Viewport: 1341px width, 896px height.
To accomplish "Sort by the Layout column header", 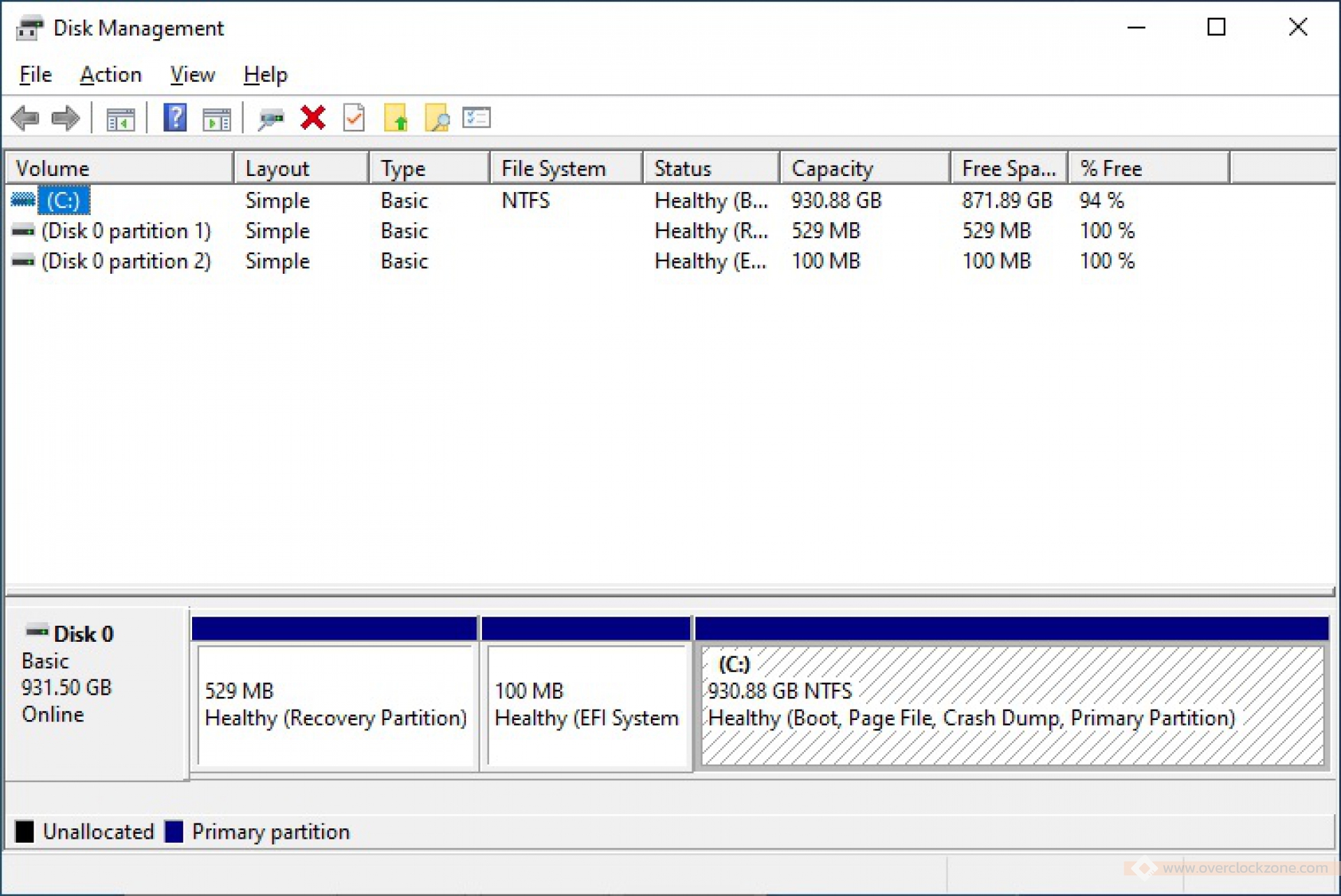I will (301, 168).
